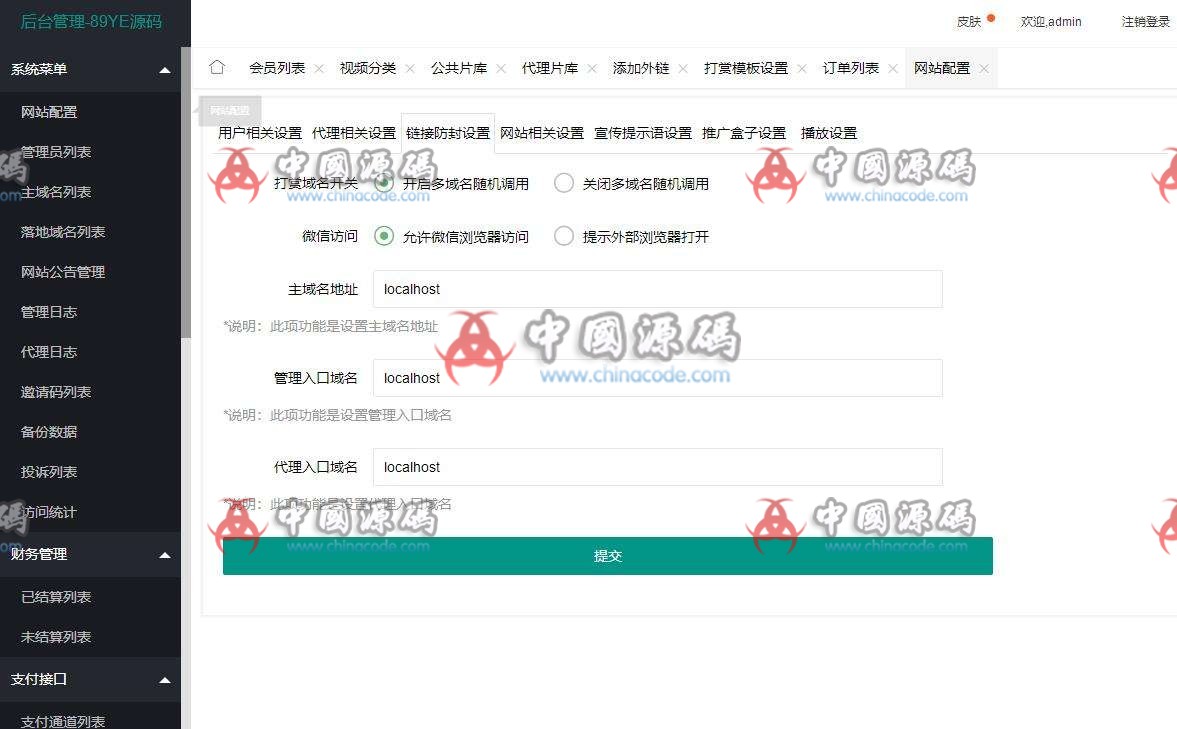
Task: Close the 会员列表 tab with its X icon
Action: coord(318,67)
